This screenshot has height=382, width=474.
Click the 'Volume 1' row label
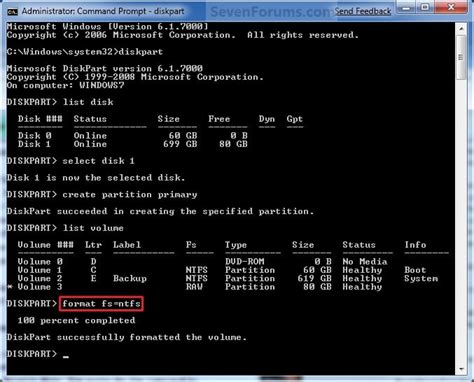click(40, 270)
